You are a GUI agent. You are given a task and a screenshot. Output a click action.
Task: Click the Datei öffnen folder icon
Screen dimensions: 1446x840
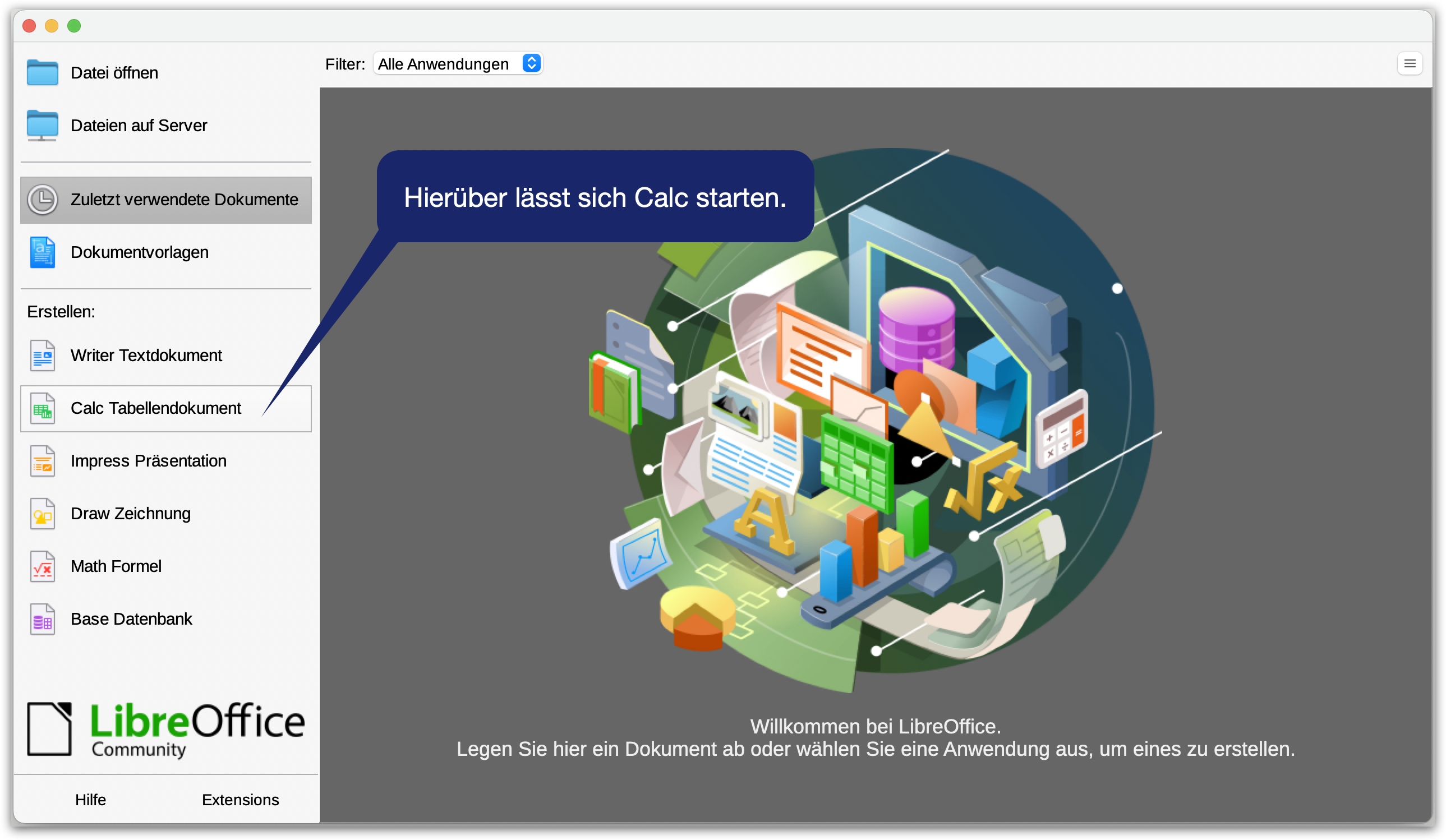43,73
